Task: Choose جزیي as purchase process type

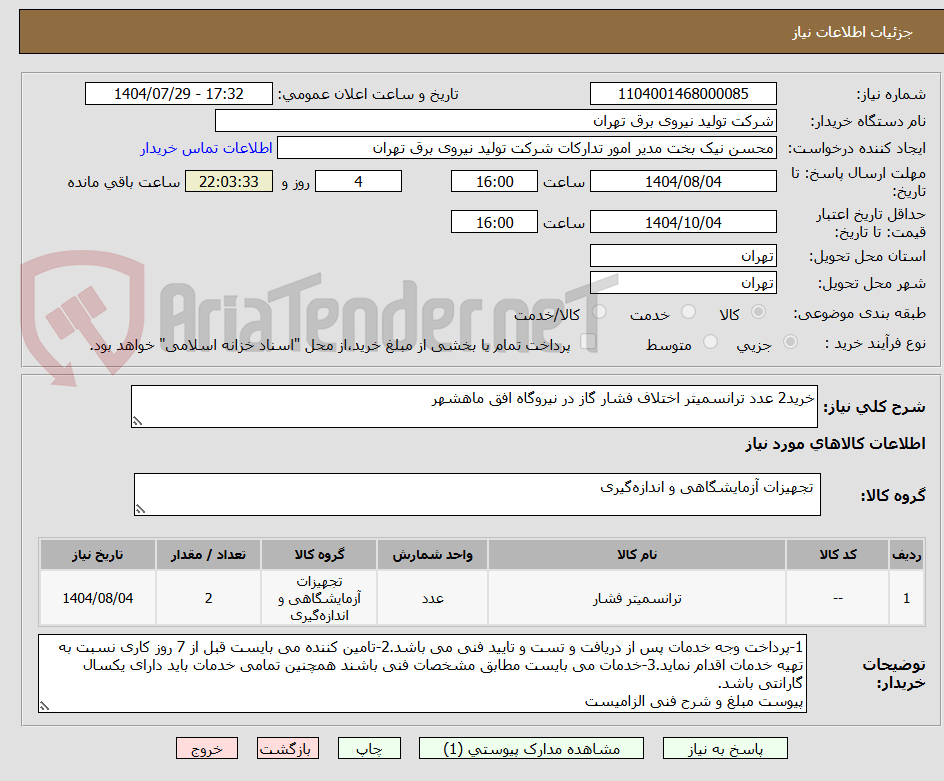Action: coord(789,340)
